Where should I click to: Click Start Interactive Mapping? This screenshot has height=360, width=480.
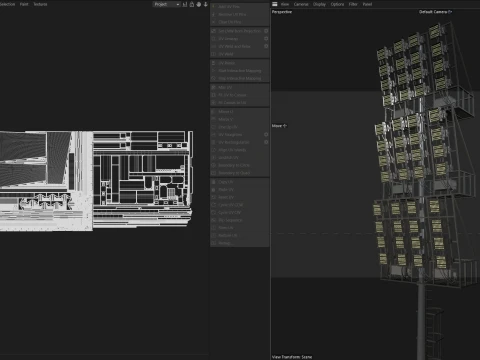coord(240,71)
